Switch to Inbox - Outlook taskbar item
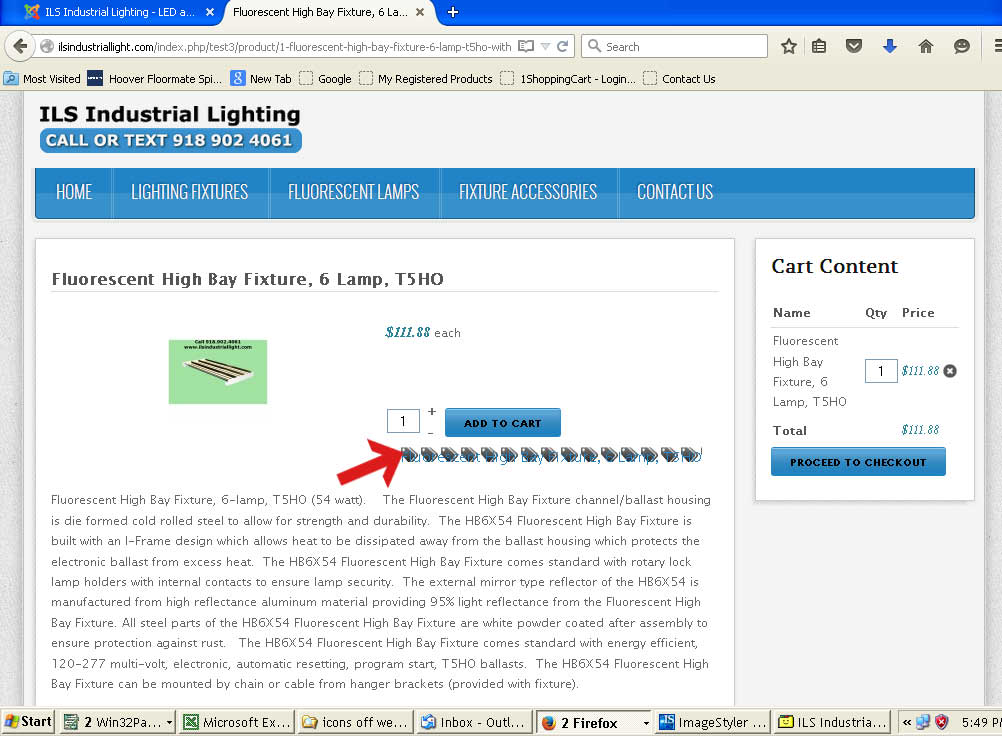This screenshot has width=1002, height=736. pyautogui.click(x=475, y=723)
